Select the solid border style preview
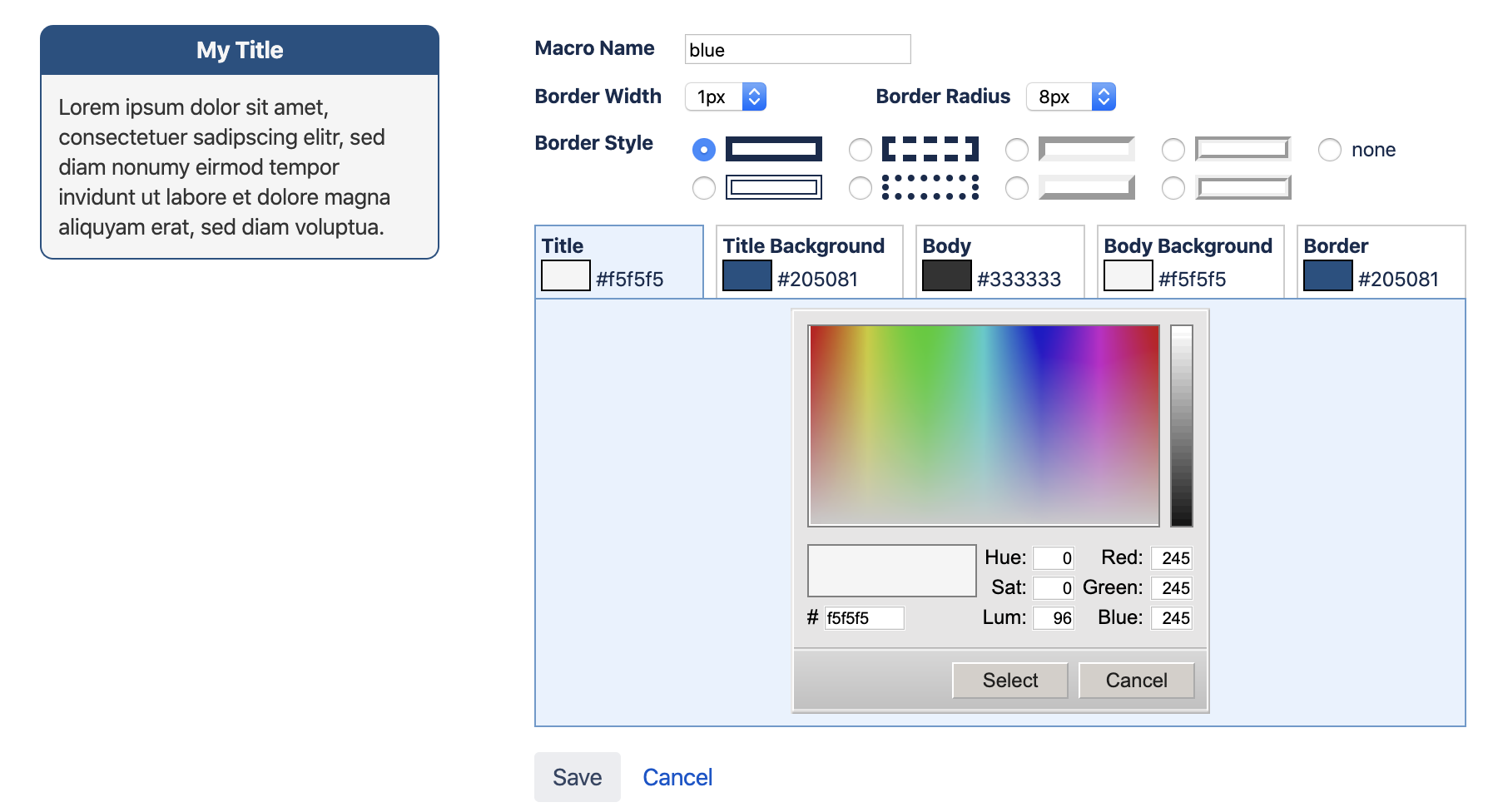 (774, 150)
